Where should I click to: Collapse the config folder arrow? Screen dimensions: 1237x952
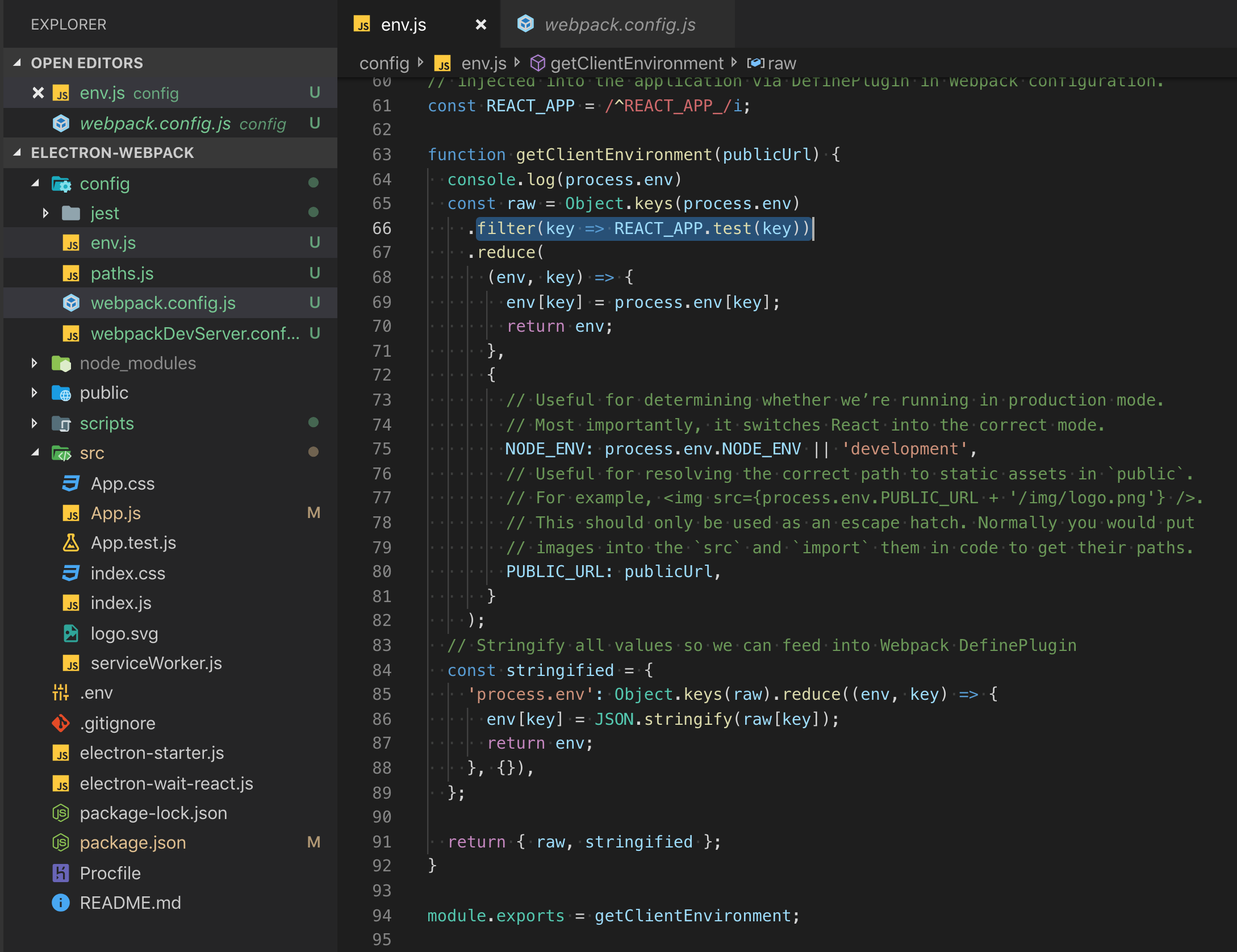(36, 183)
